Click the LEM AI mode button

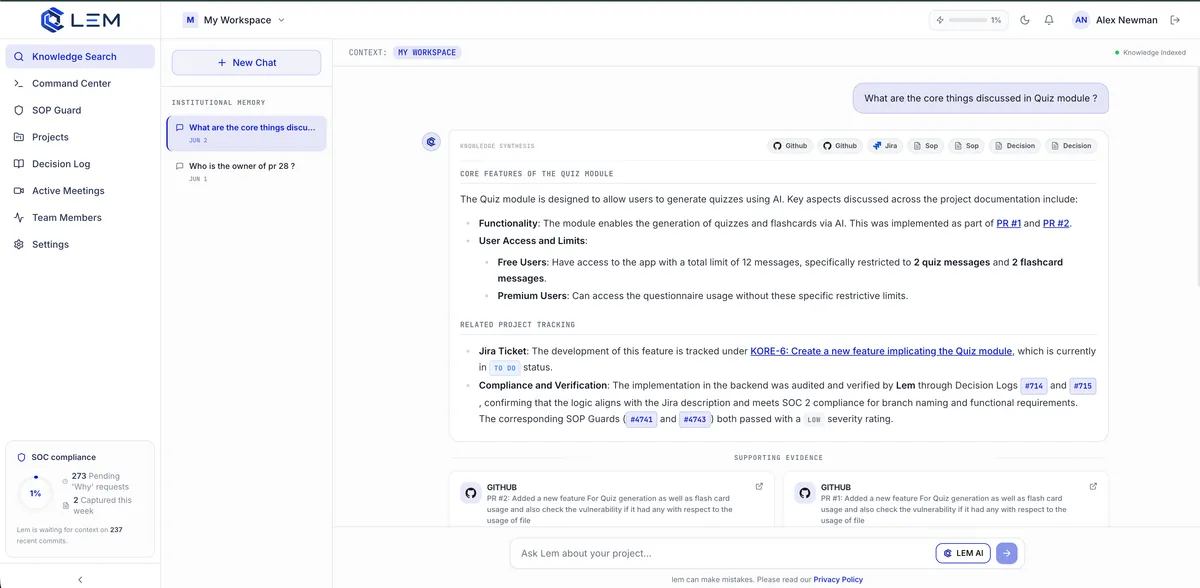tap(963, 553)
